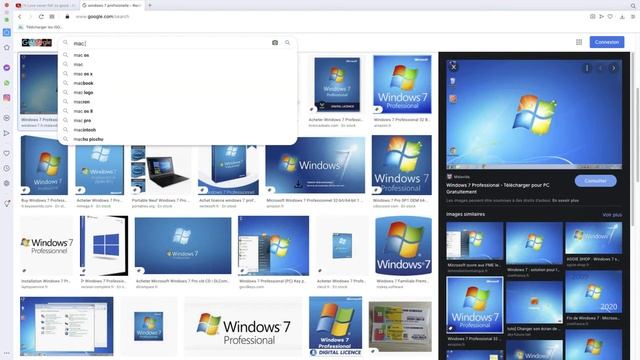Open the 'Digital Licence' Windows 7 thumbnail
Viewport: 640px width, 360px height.
[x=336, y=327]
